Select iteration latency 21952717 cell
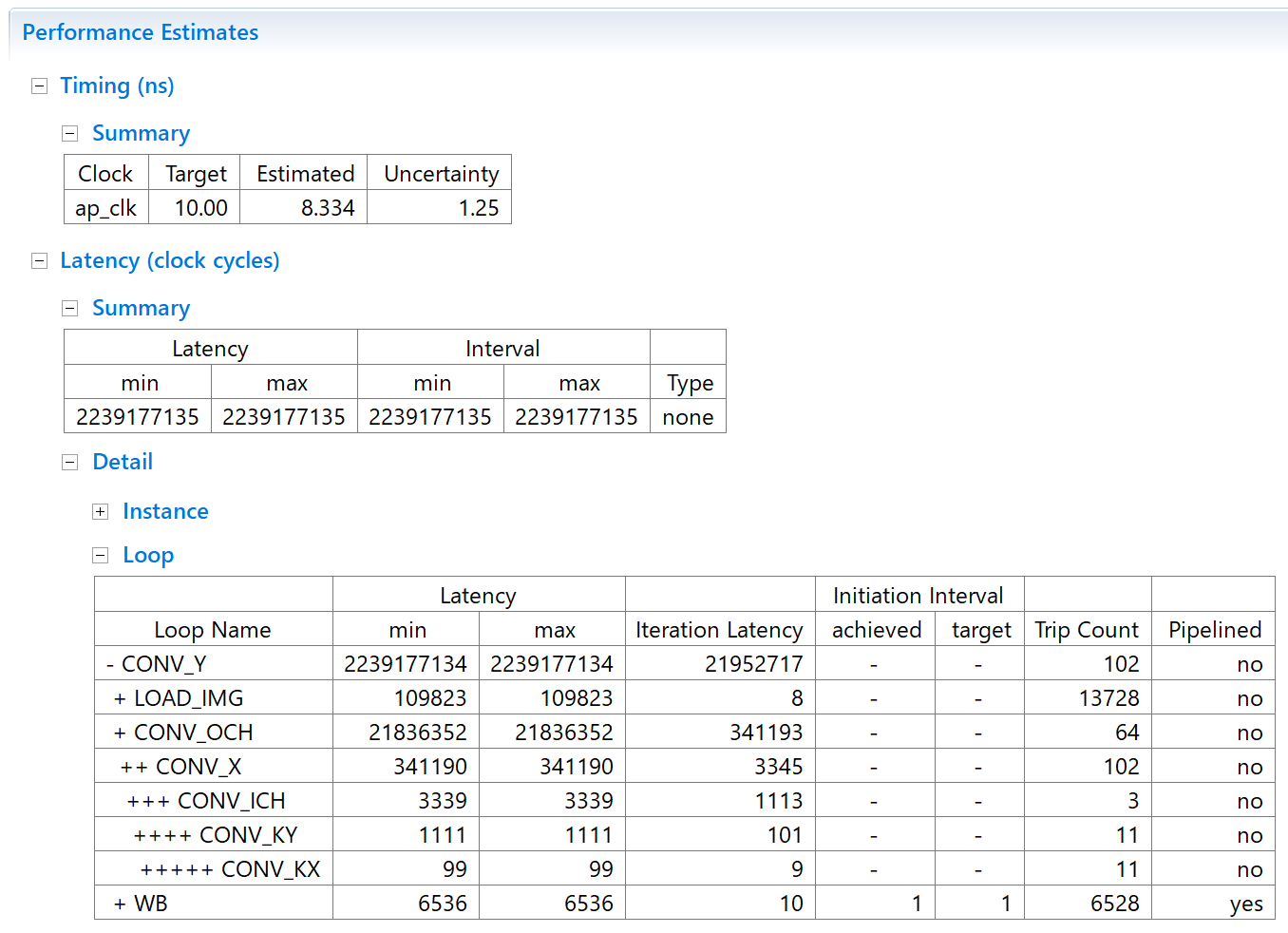Screen dimensions: 1288x933 (x=720, y=663)
